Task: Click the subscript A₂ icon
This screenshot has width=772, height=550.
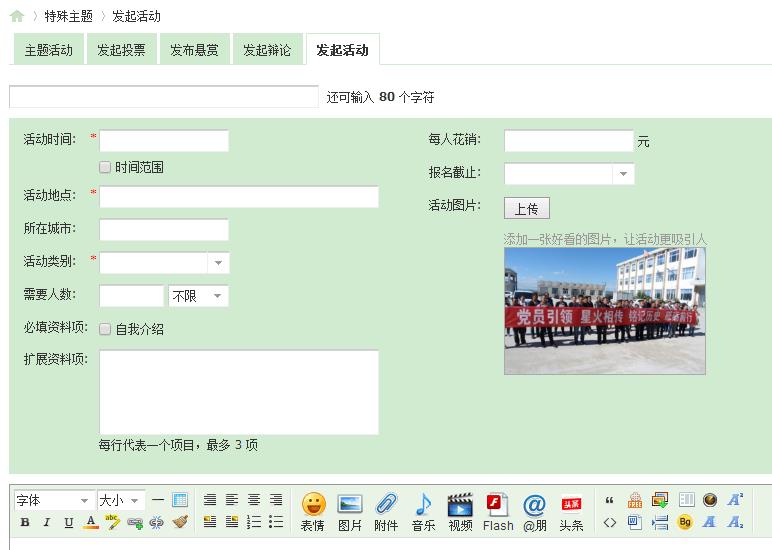Action: (x=735, y=522)
